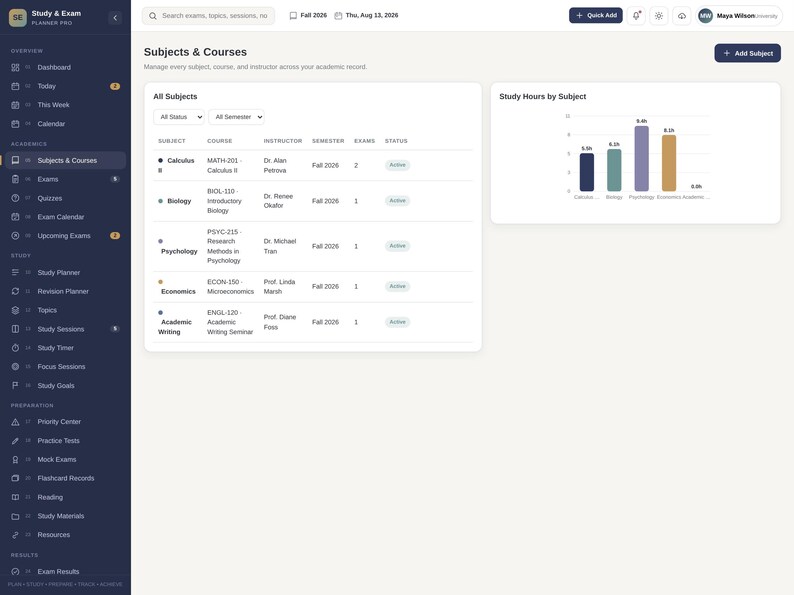Click the Reading open-book icon
The height and width of the screenshot is (595, 794).
point(15,497)
